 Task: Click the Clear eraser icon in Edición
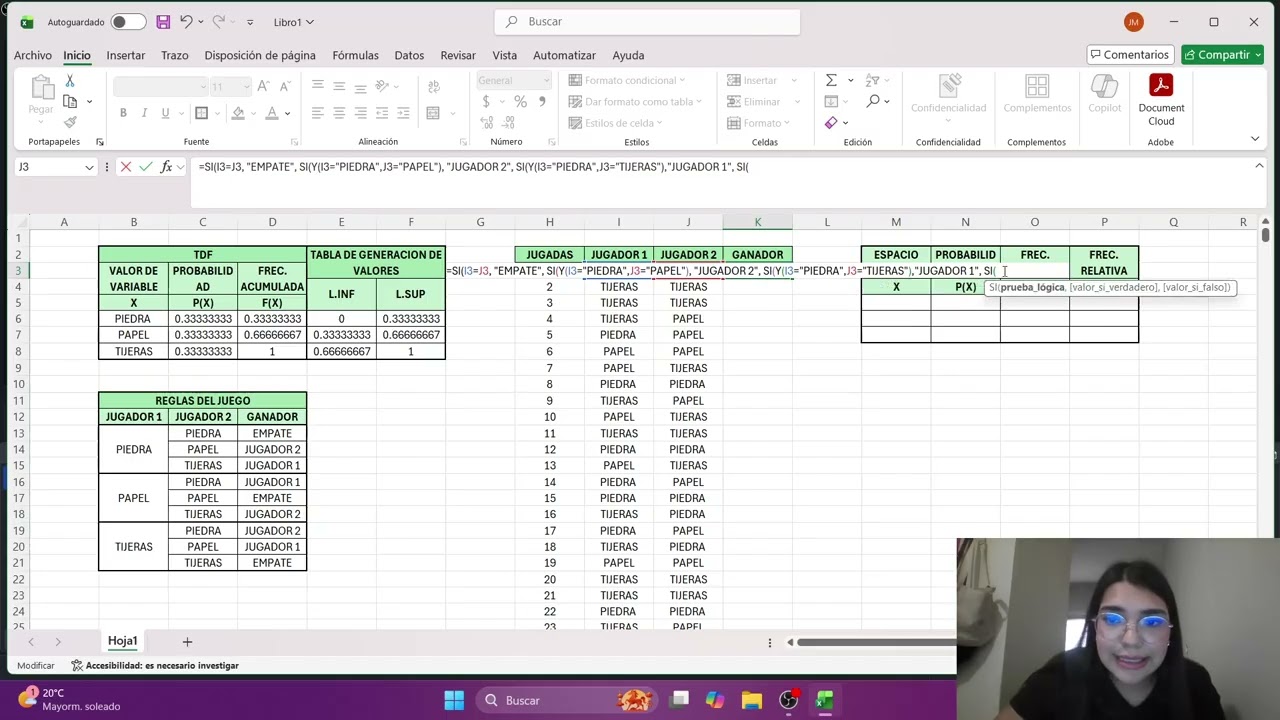tap(831, 123)
